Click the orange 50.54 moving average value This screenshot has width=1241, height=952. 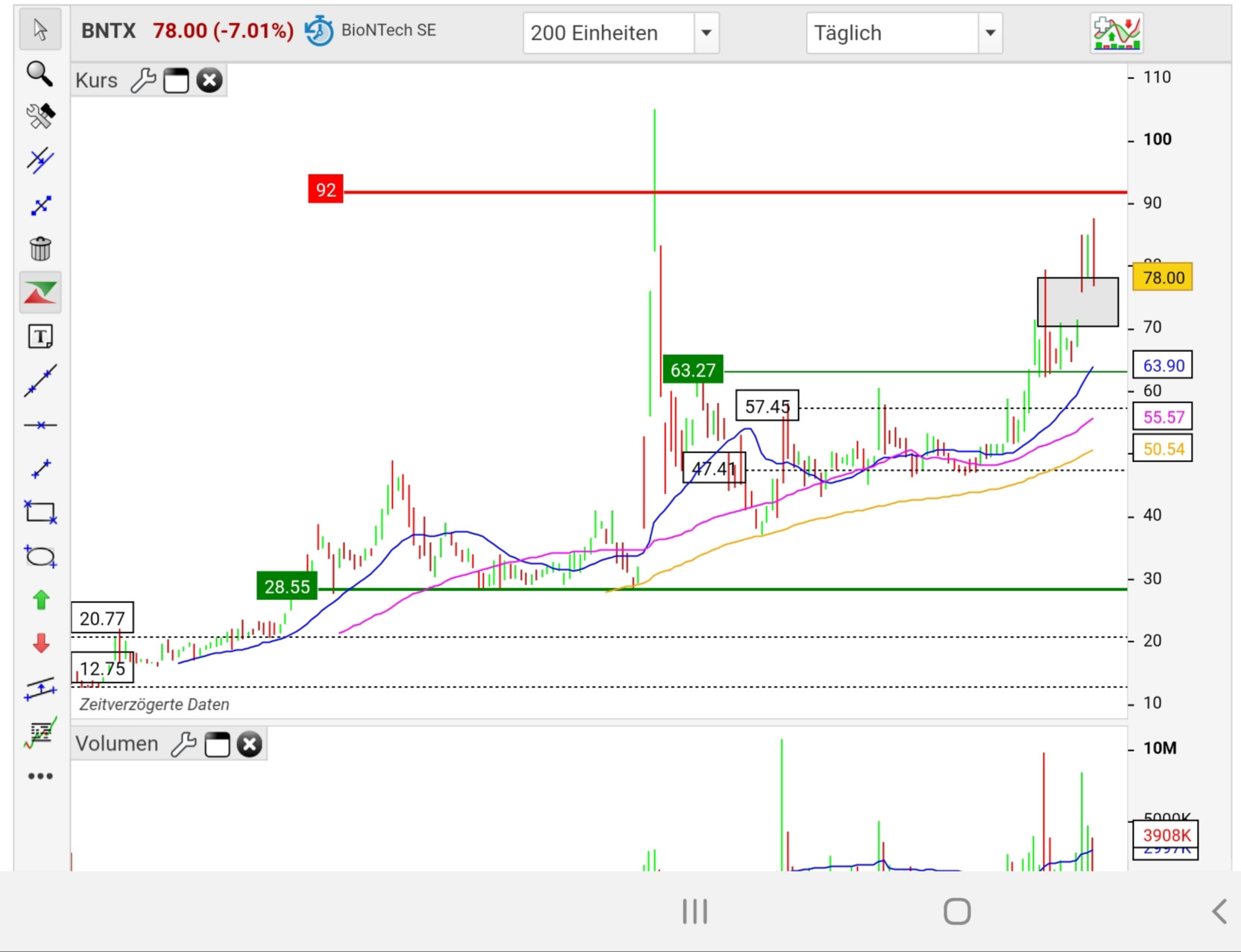1163,449
